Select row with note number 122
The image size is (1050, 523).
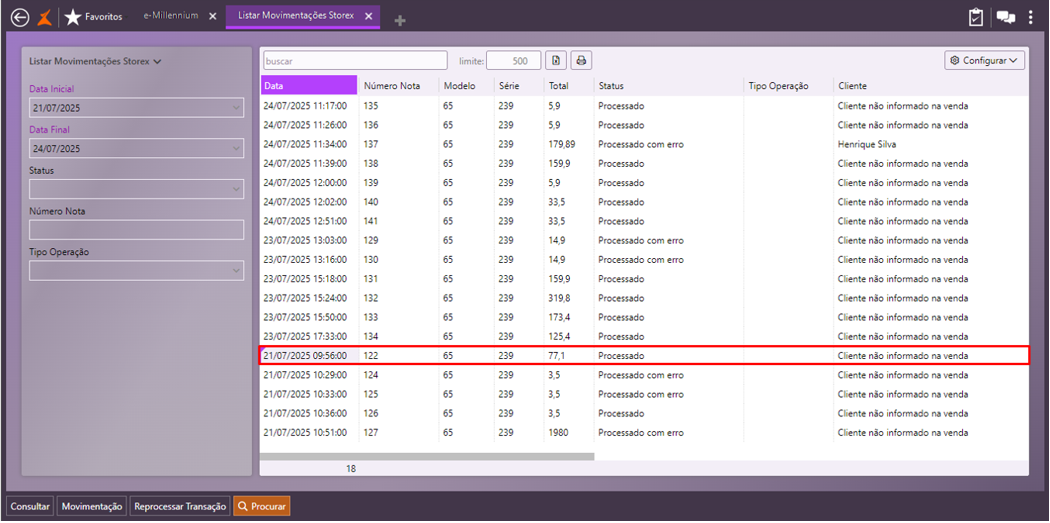coord(644,356)
